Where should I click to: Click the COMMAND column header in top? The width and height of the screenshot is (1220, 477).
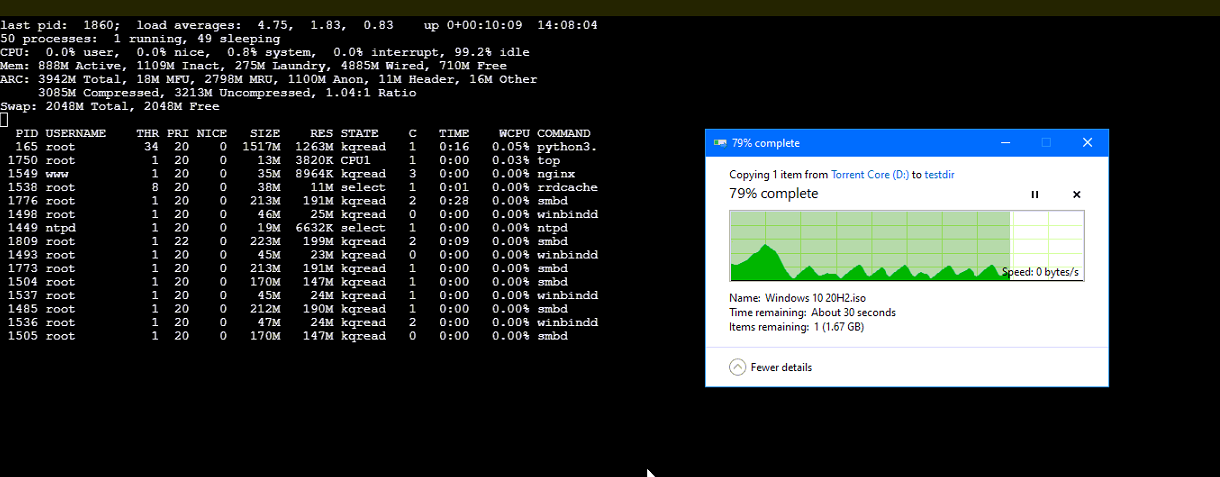pos(564,133)
